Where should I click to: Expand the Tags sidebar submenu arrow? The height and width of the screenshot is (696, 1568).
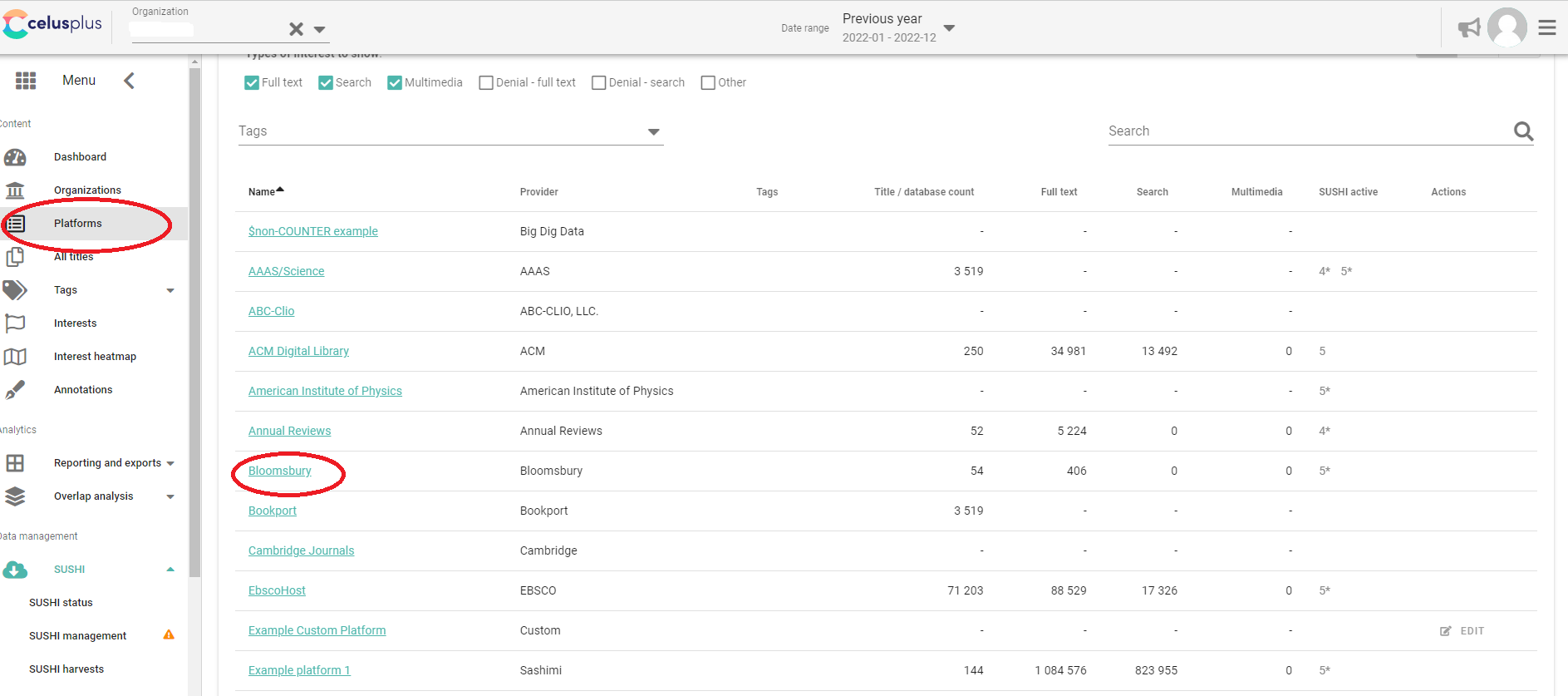click(170, 290)
